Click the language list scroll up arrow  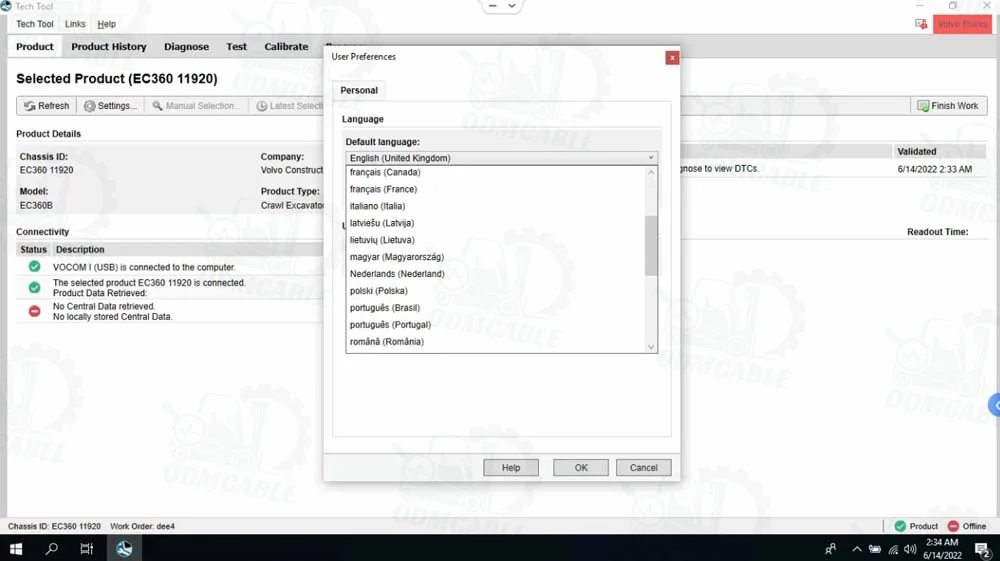point(651,173)
